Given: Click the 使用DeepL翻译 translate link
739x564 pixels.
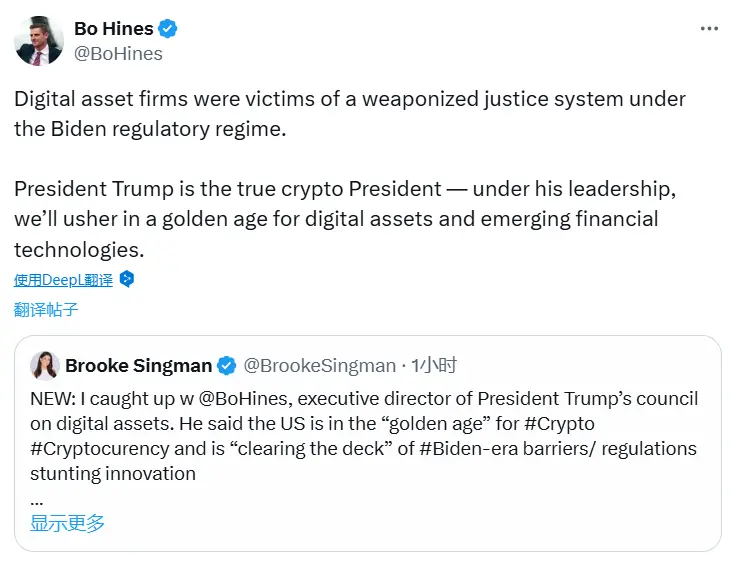Looking at the screenshot, I should (x=64, y=280).
